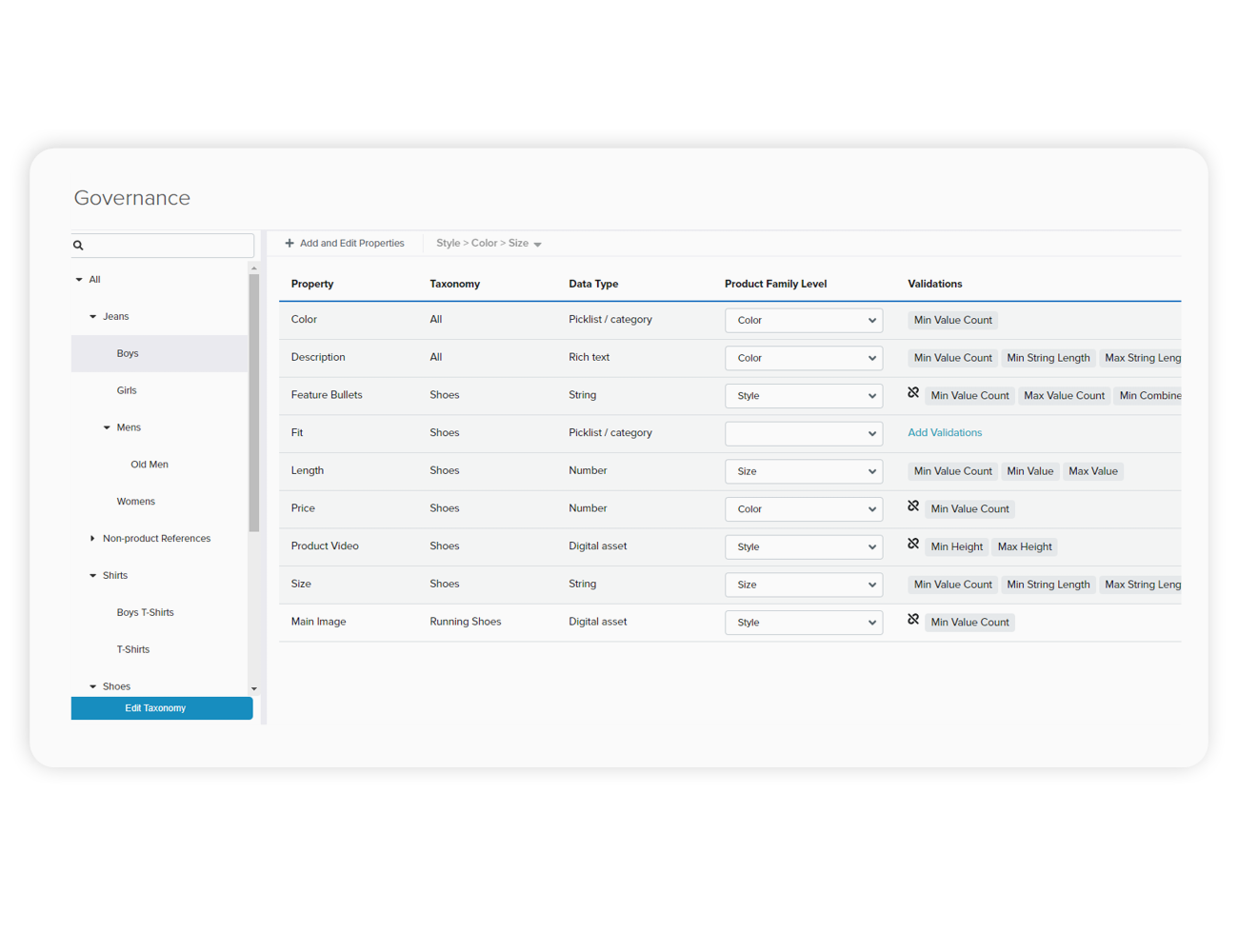1238x952 pixels.
Task: Open Product Family Level dropdown for Fit
Action: [803, 434]
